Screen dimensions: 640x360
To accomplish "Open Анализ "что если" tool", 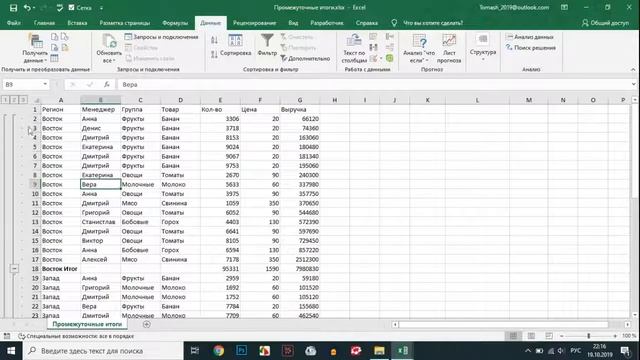I will coord(419,48).
